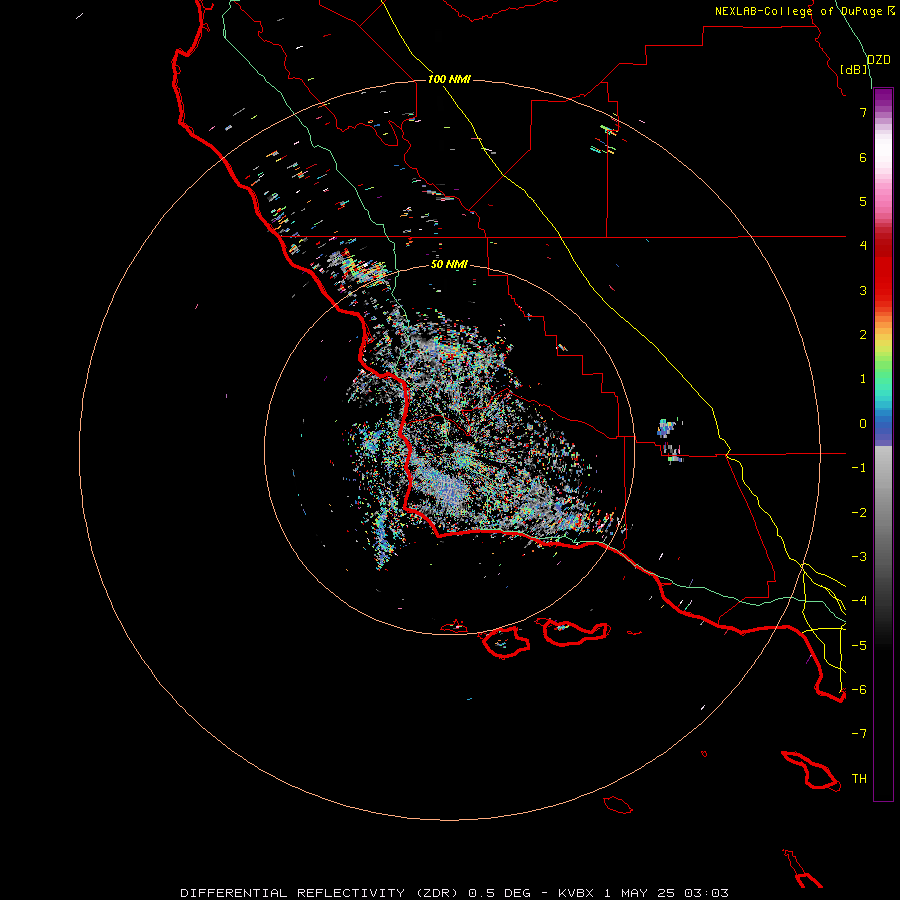Select the -3 value on the dB scale
The width and height of the screenshot is (900, 900).
pos(859,557)
